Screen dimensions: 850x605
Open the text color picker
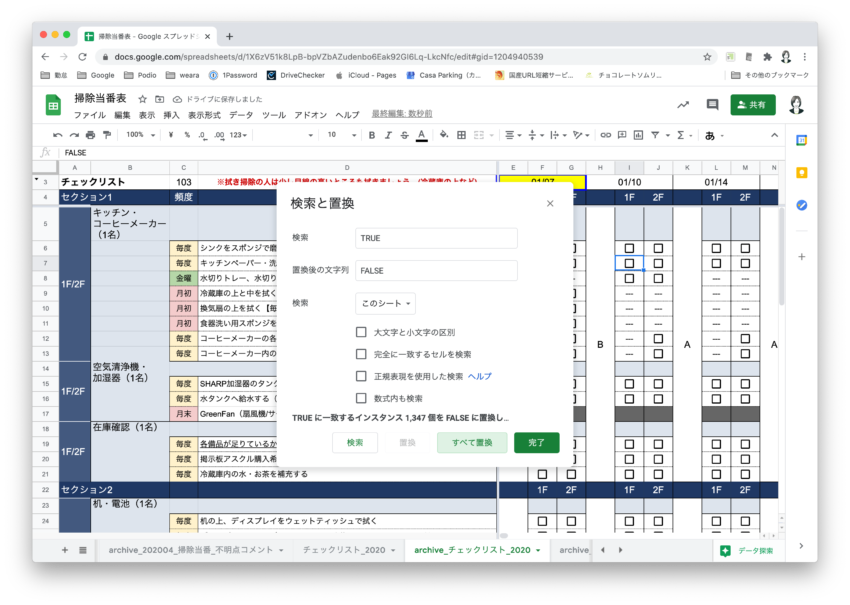coord(421,135)
